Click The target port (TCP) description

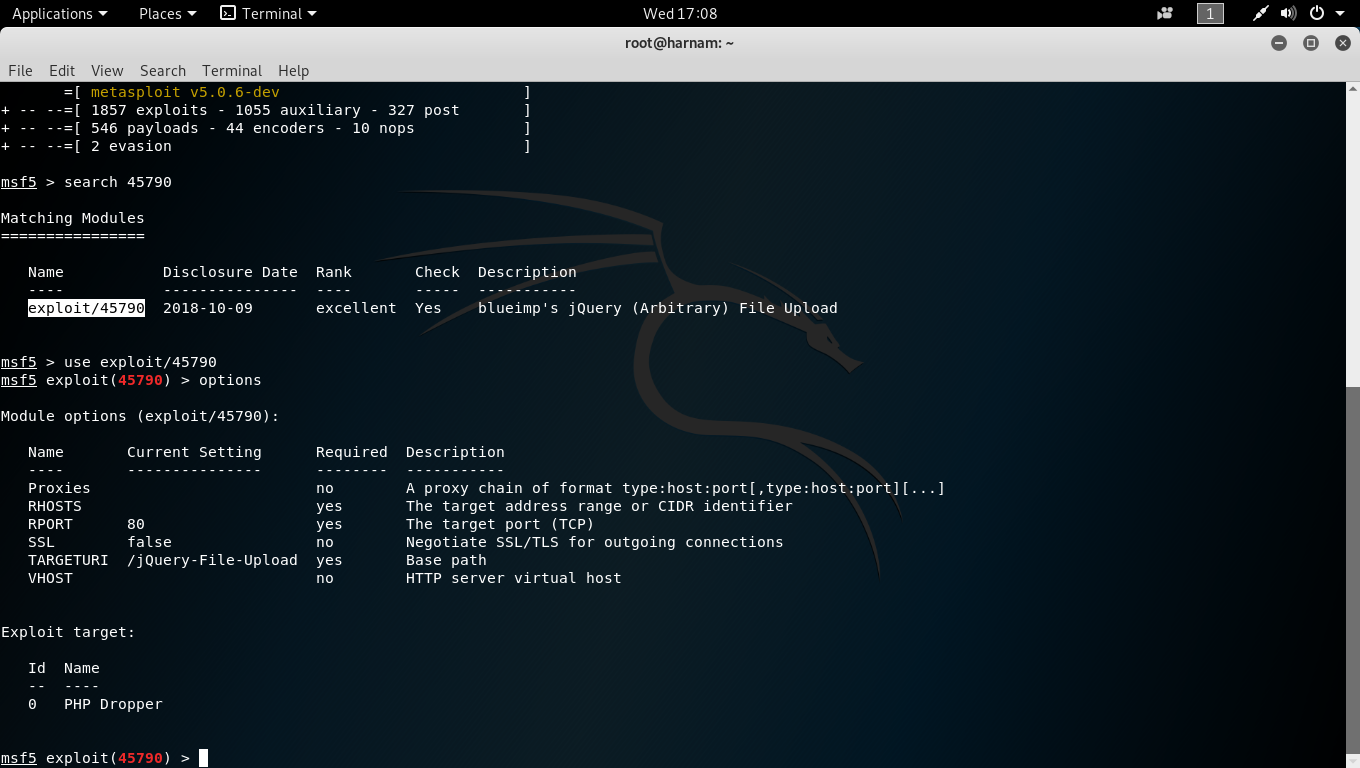pos(500,524)
